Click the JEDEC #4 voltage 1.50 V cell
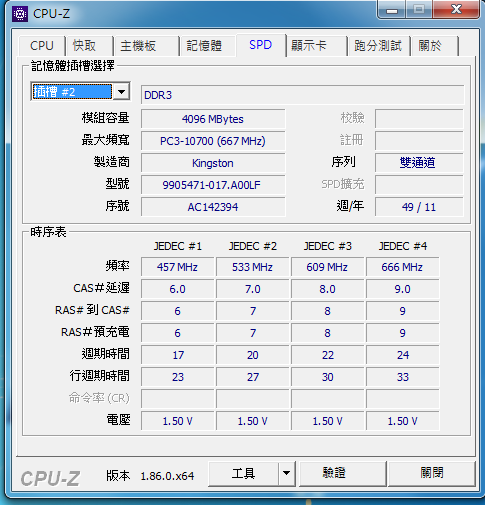This screenshot has height=505, width=485. [403, 421]
